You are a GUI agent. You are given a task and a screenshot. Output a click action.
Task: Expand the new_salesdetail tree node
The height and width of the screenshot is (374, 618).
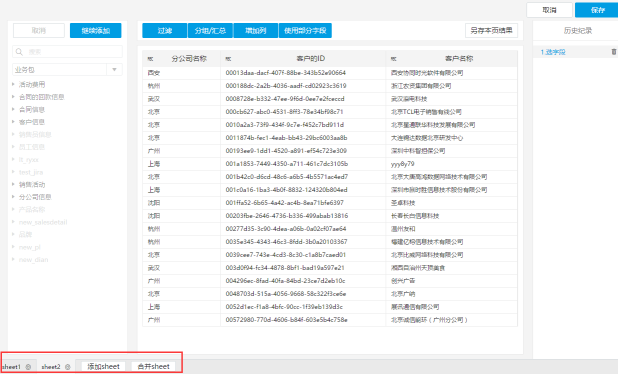pos(13,222)
